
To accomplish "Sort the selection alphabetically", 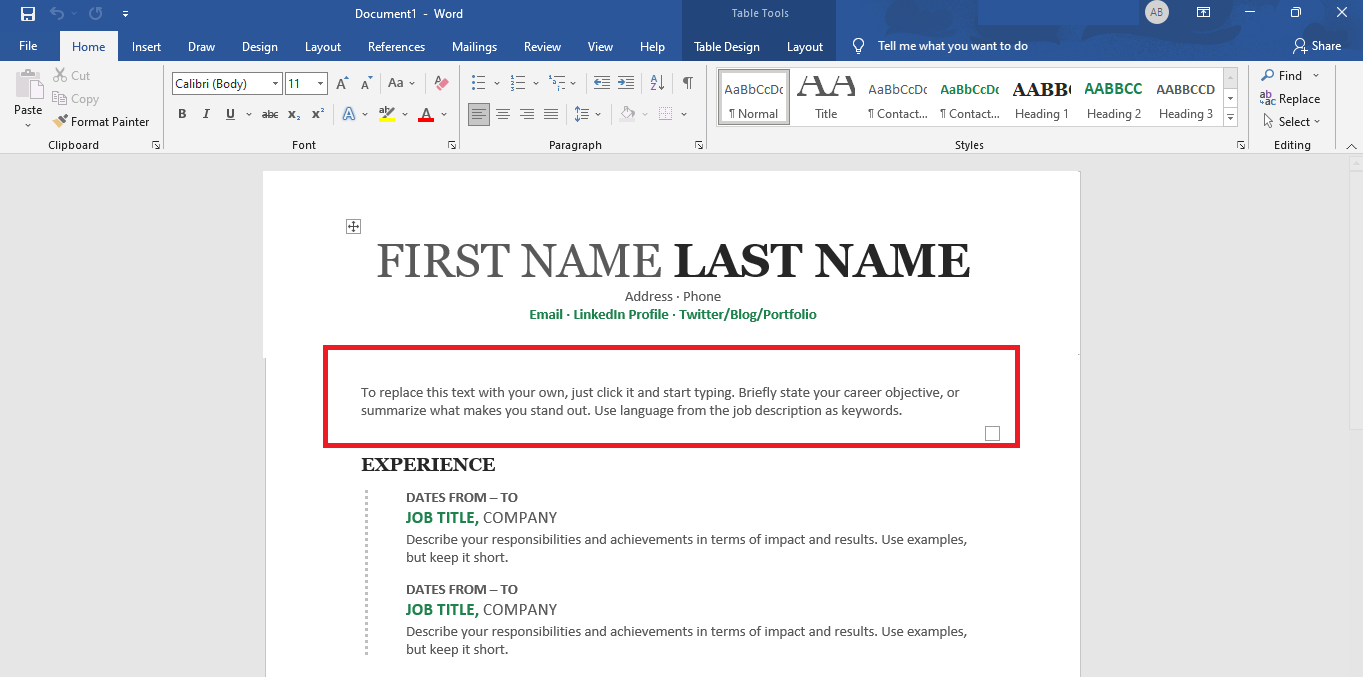I will (x=657, y=83).
